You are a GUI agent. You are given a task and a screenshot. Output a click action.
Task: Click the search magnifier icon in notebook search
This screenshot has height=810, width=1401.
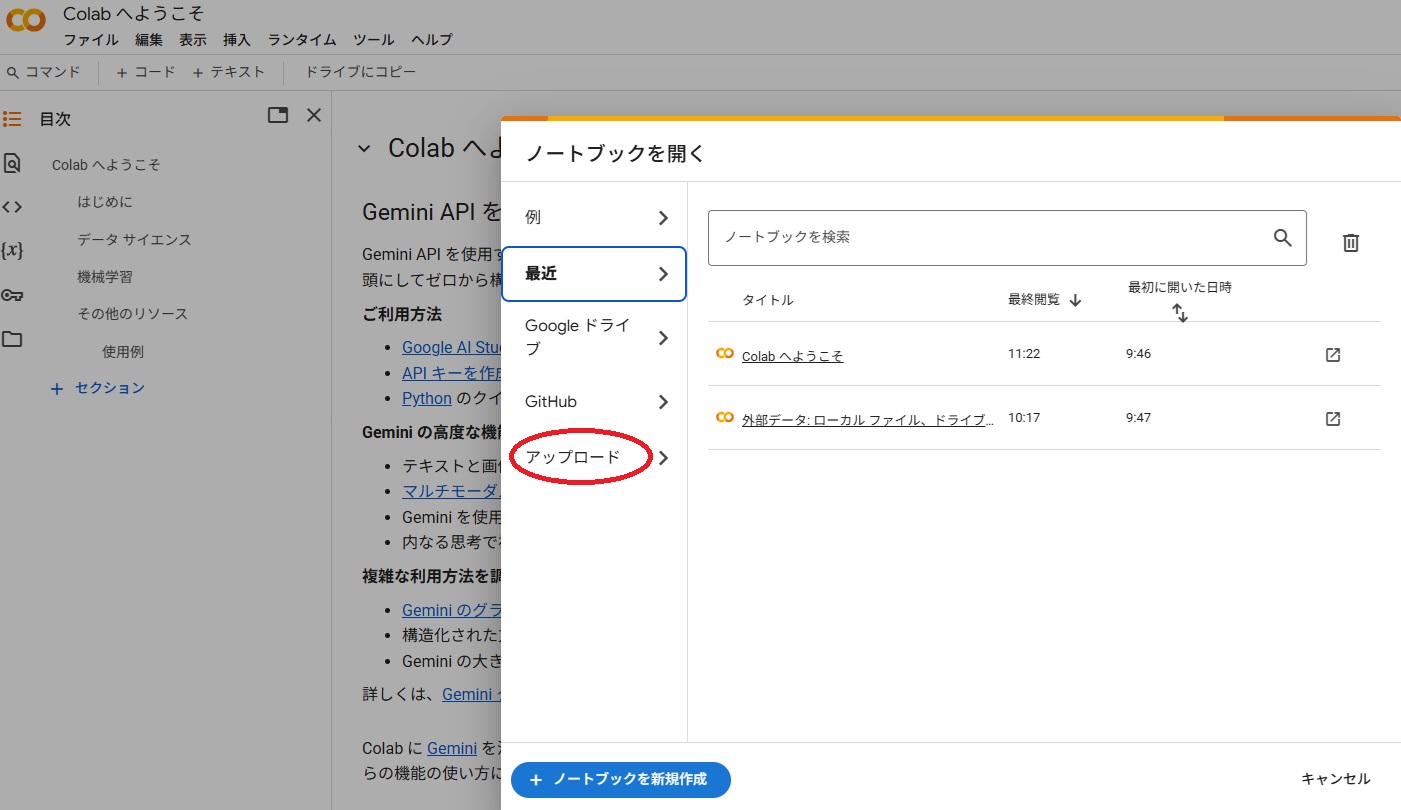1283,237
